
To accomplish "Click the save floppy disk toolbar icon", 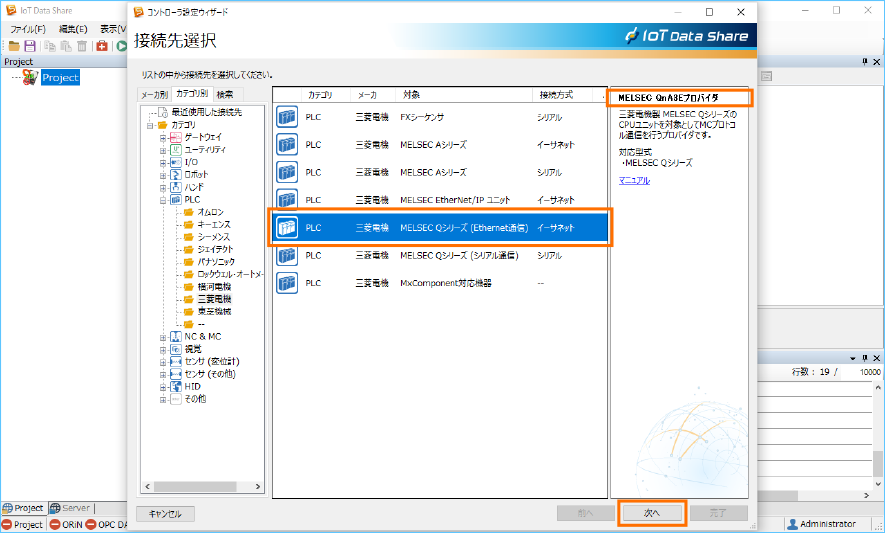I will (x=30, y=46).
